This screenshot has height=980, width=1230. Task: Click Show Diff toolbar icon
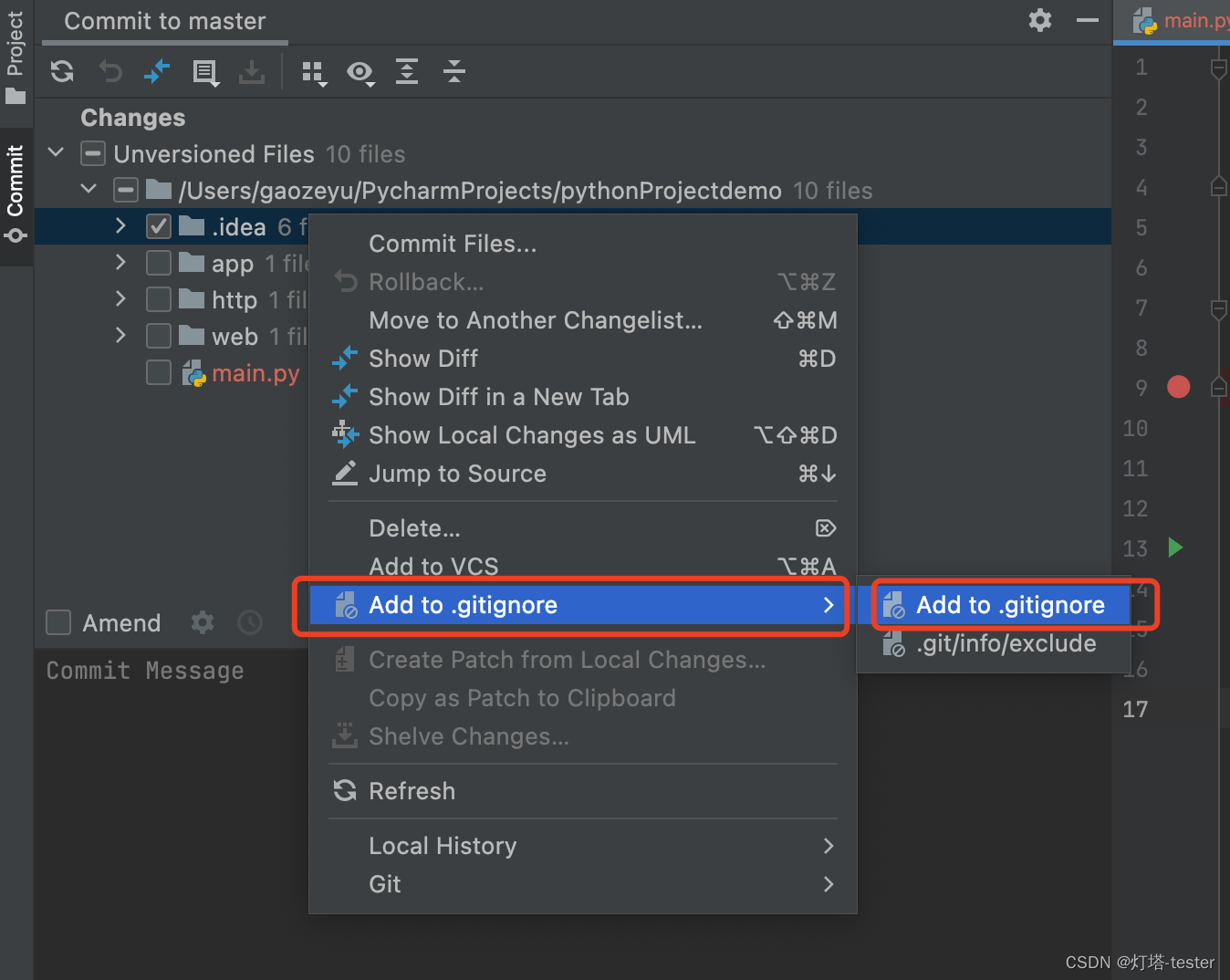point(158,71)
